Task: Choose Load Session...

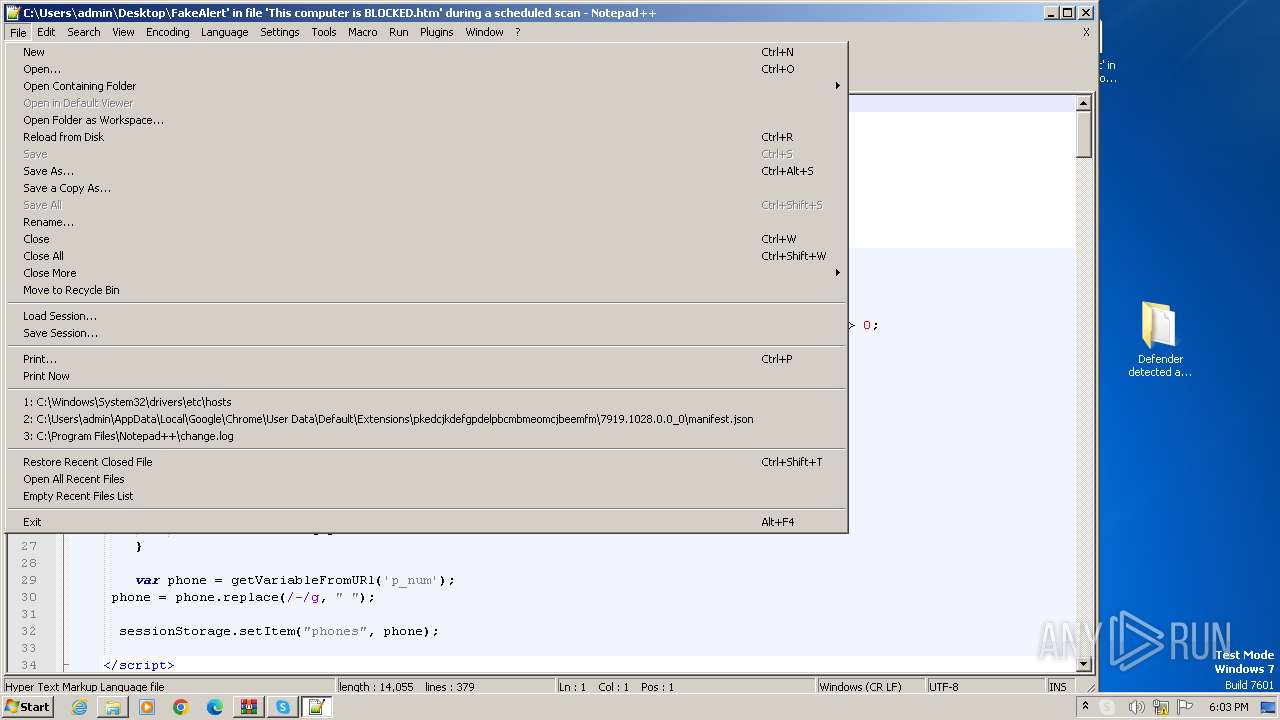Action: (427, 316)
